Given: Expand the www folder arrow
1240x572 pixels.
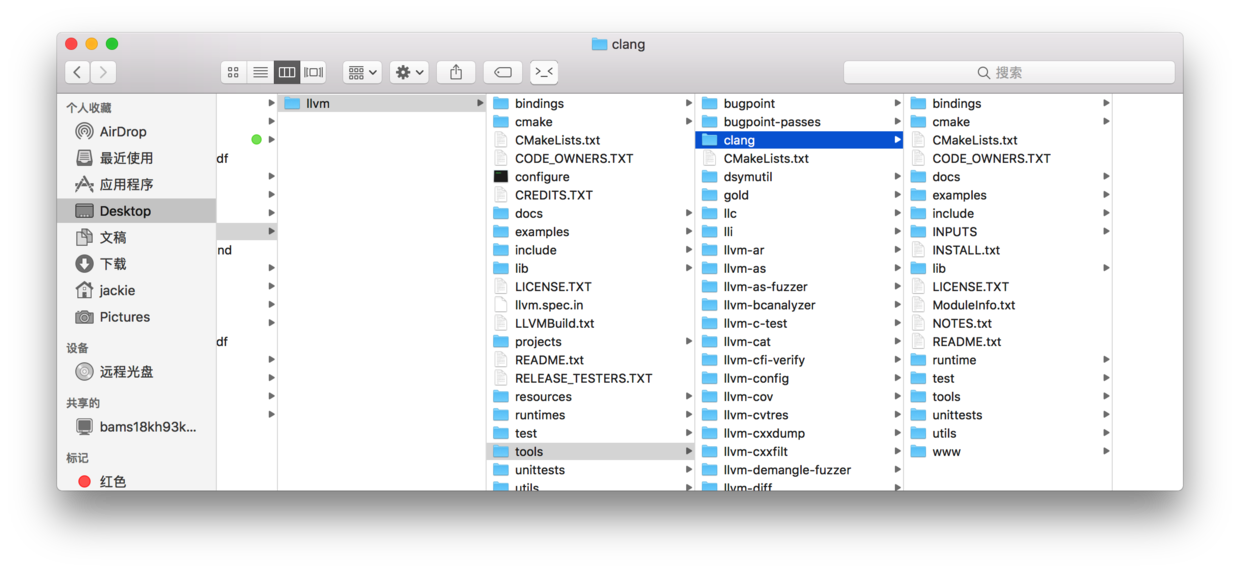Looking at the screenshot, I should pos(1106,452).
